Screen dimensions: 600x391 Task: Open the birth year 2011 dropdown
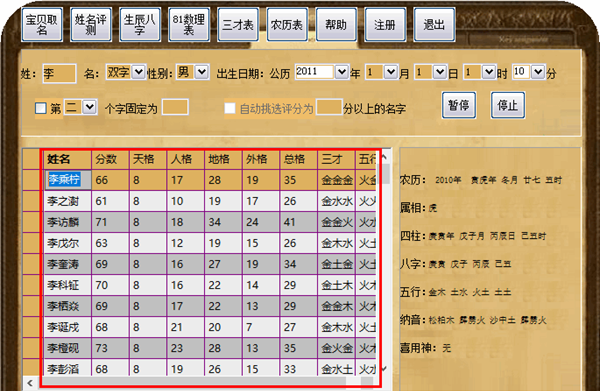pyautogui.click(x=341, y=72)
